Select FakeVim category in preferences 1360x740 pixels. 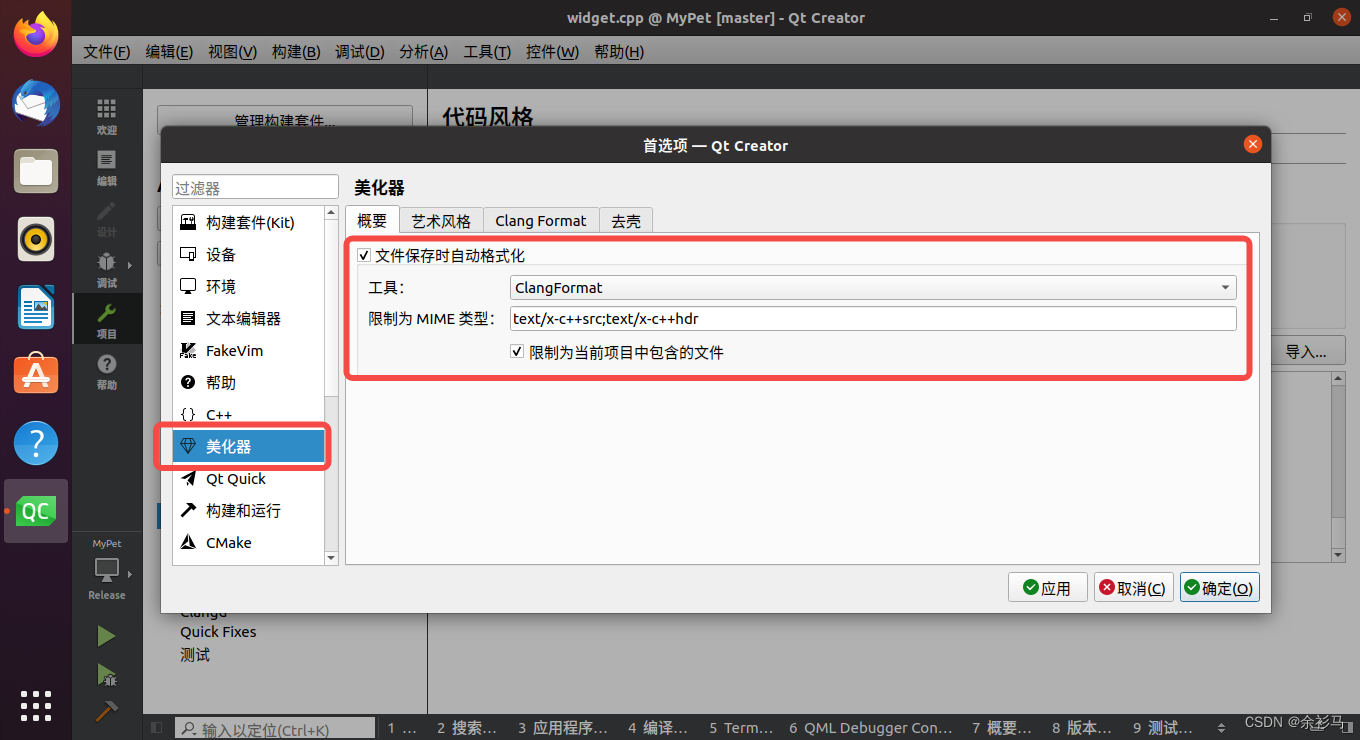click(x=250, y=350)
